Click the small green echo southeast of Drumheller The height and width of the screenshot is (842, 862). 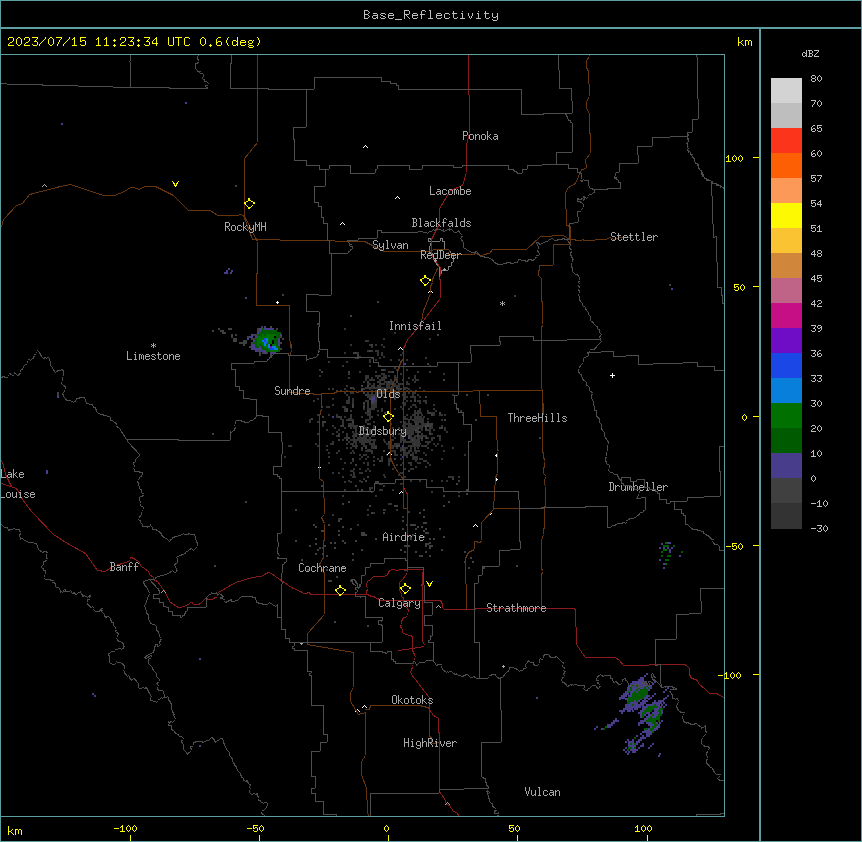pyautogui.click(x=667, y=553)
